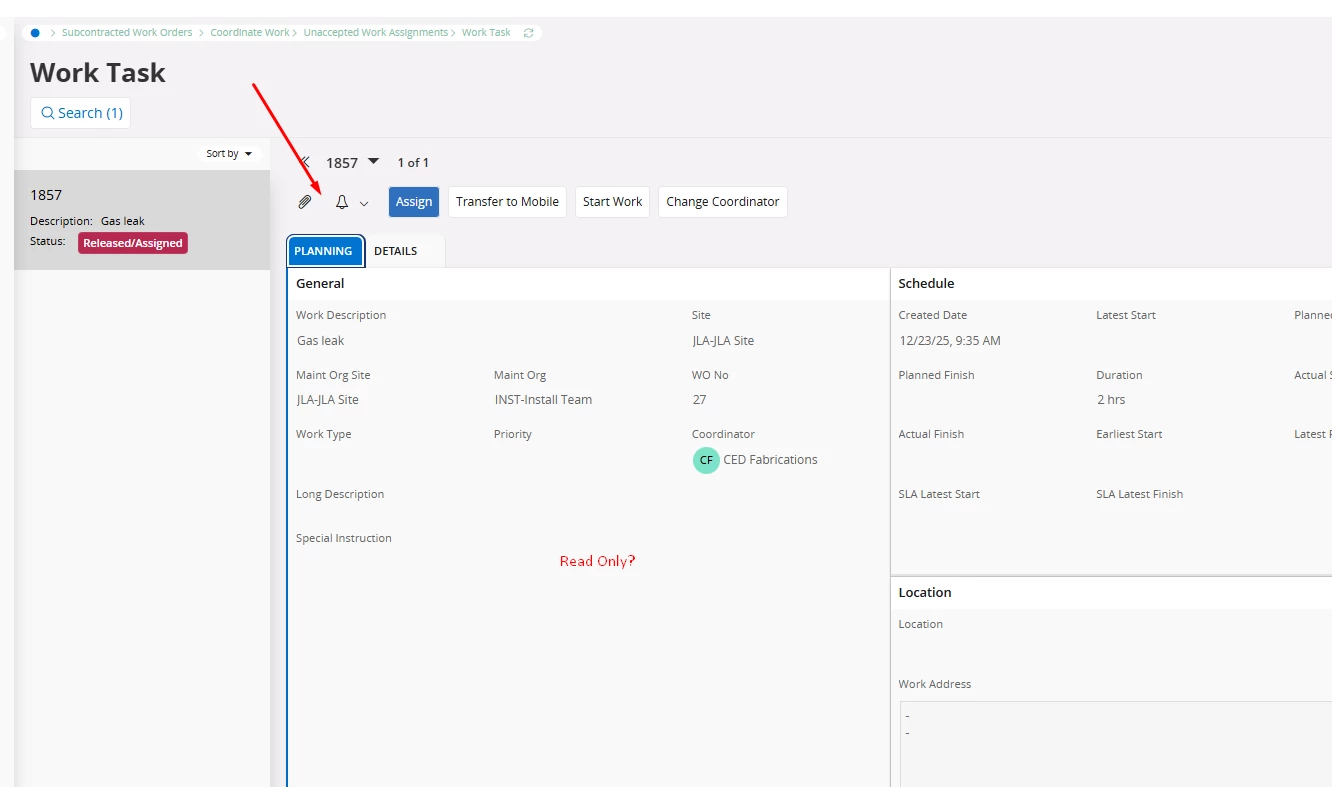Click the Location section heading
1332x787 pixels.
pyautogui.click(x=925, y=593)
